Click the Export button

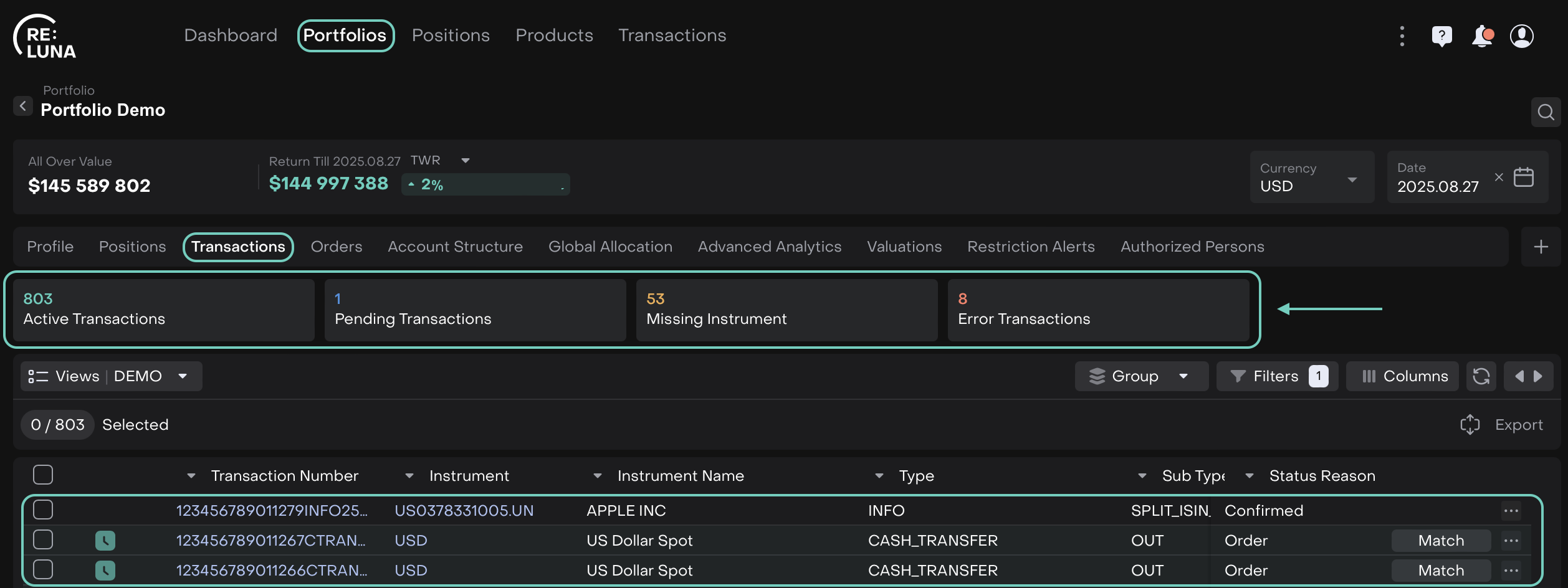pos(1503,425)
